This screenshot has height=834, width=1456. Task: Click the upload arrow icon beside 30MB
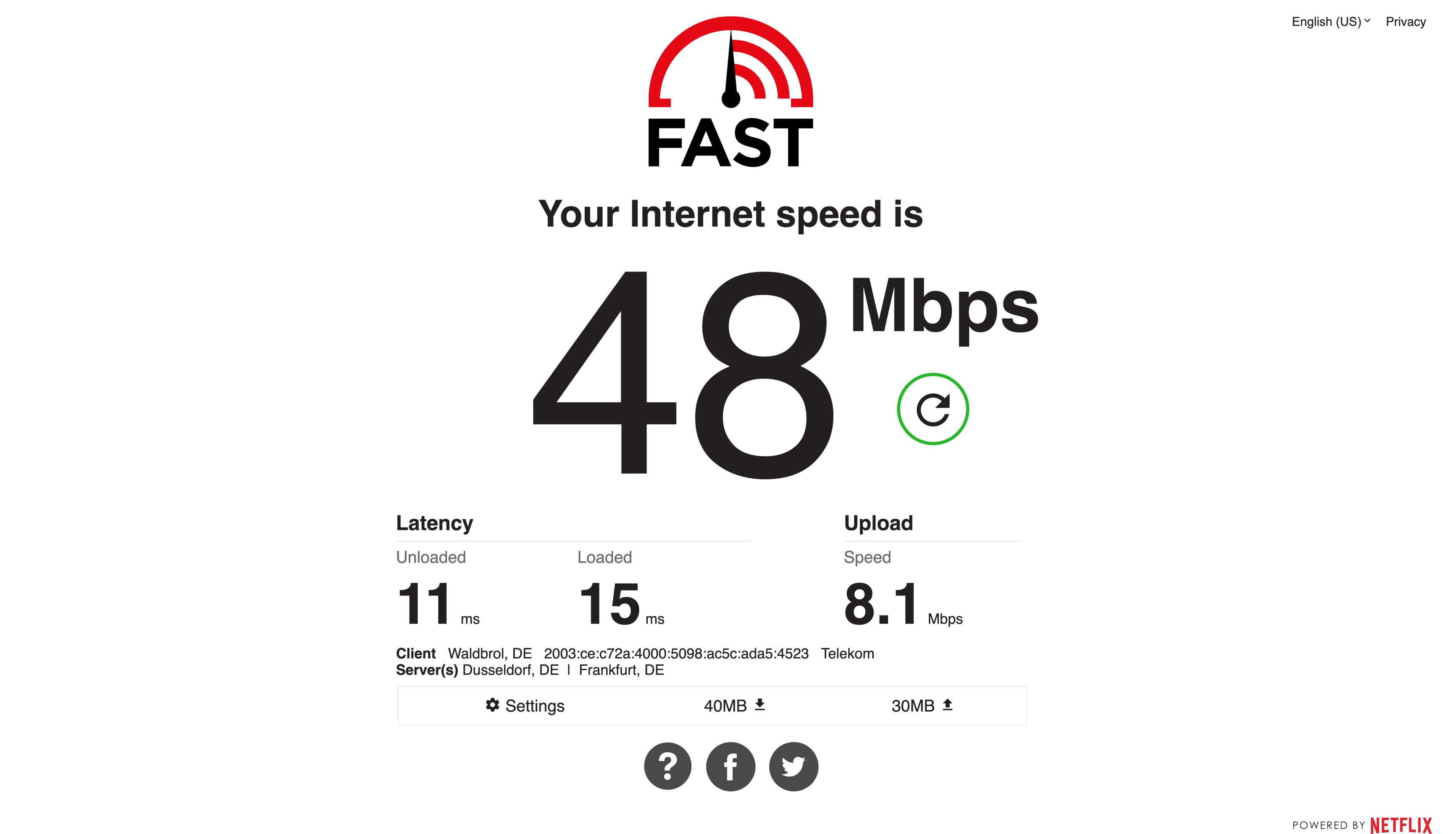[x=948, y=705]
